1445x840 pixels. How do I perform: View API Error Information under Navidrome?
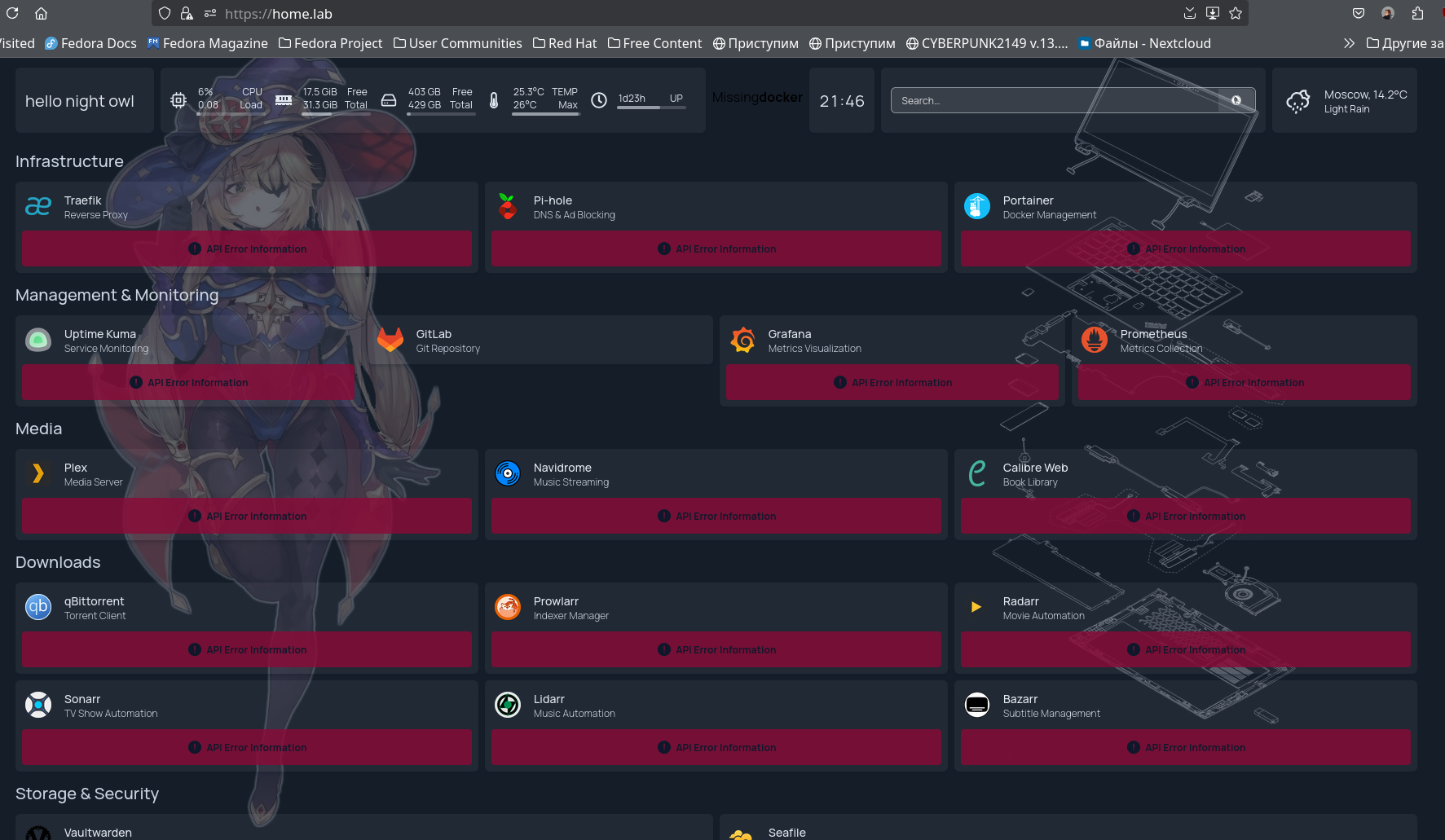[x=716, y=516]
